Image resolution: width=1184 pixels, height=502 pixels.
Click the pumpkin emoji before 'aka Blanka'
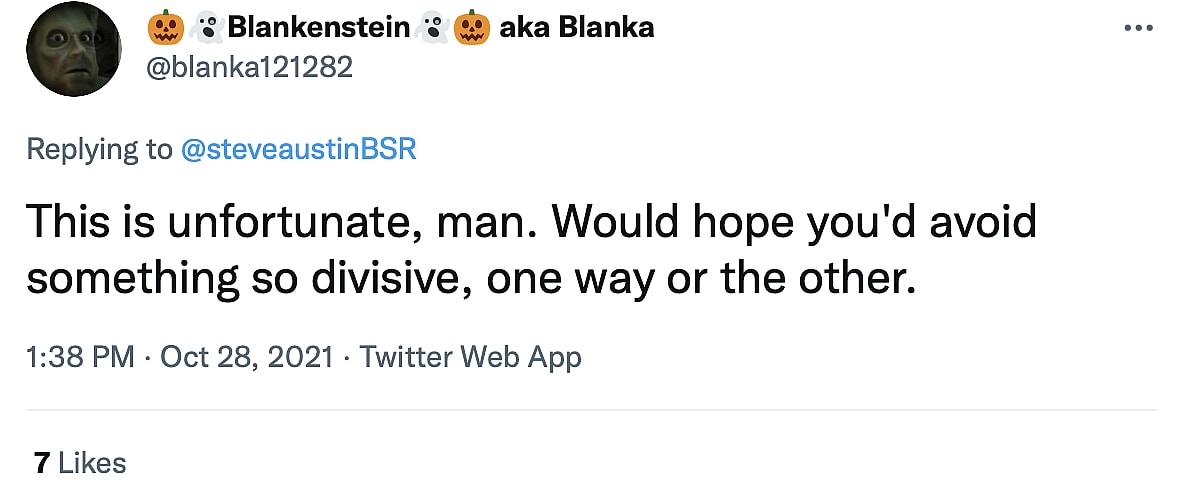point(470,27)
